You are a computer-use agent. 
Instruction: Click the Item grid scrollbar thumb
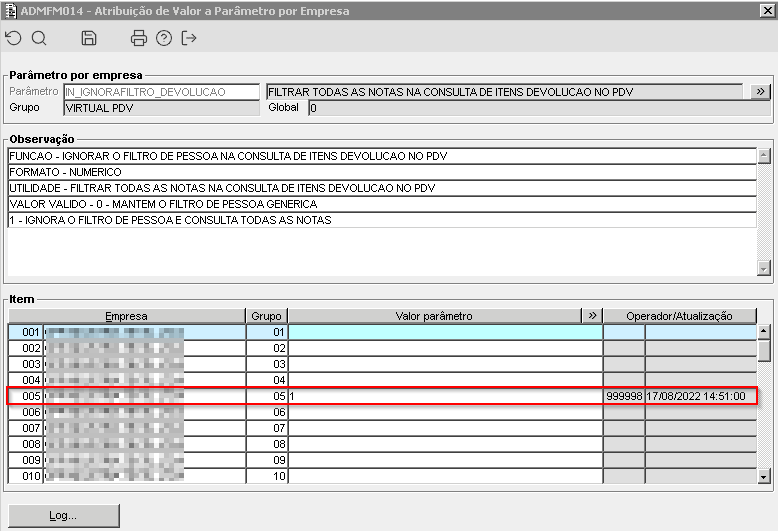tap(764, 350)
